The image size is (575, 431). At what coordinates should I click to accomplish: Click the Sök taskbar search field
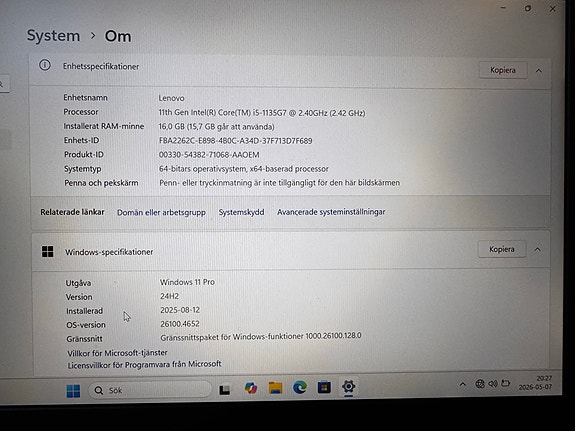point(150,390)
